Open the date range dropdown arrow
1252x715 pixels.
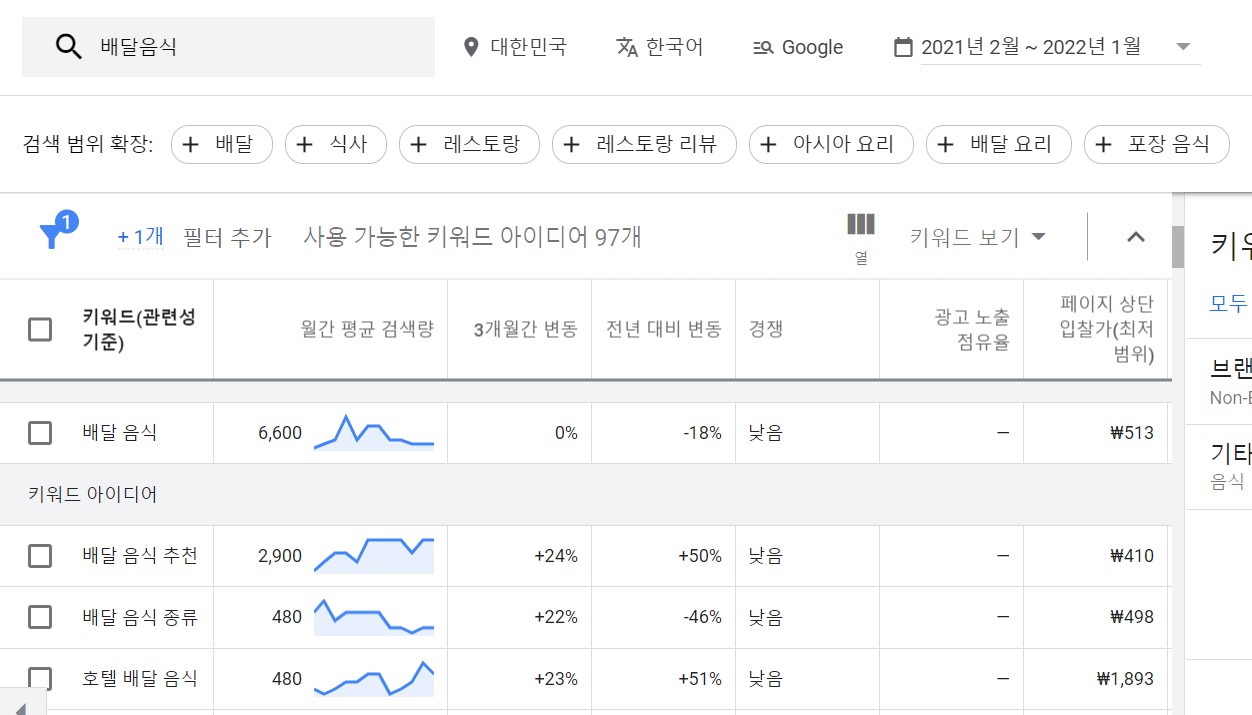coord(1183,46)
